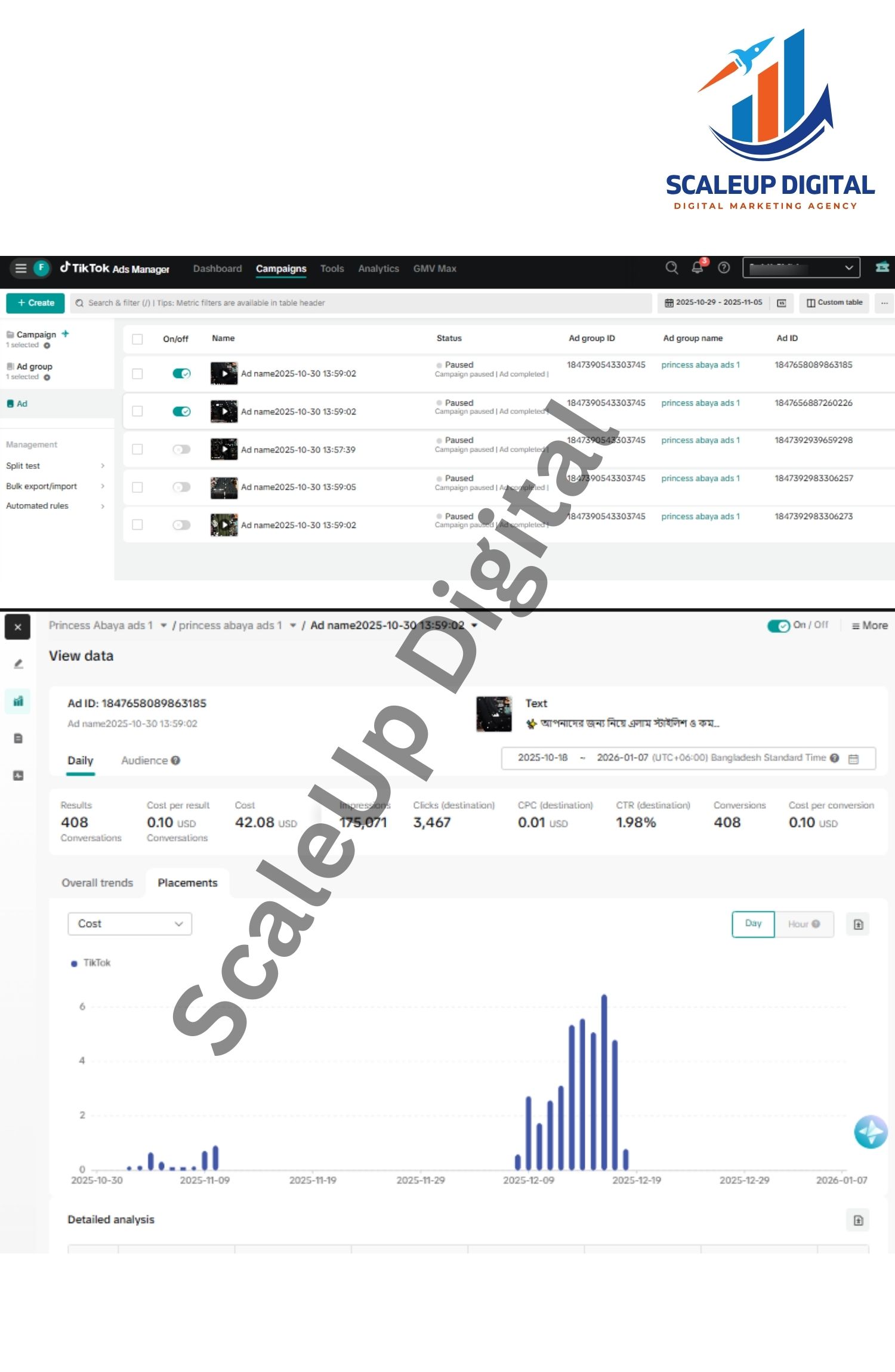The height and width of the screenshot is (1372, 895).
Task: Toggle off the first ad's On/off switch
Action: click(181, 373)
